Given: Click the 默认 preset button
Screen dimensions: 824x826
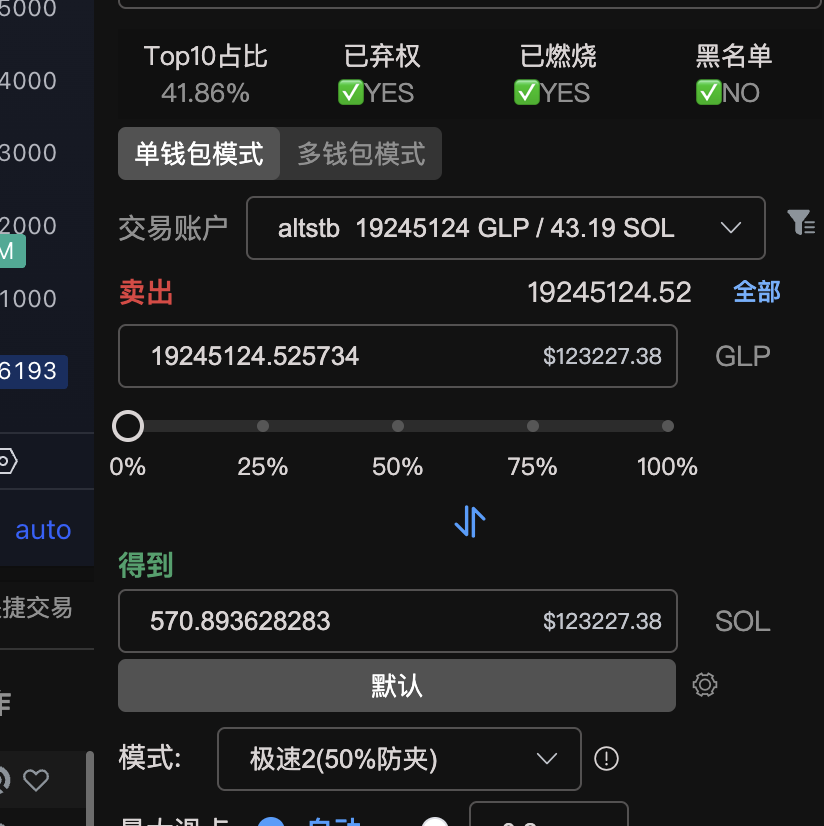Looking at the screenshot, I should point(397,685).
